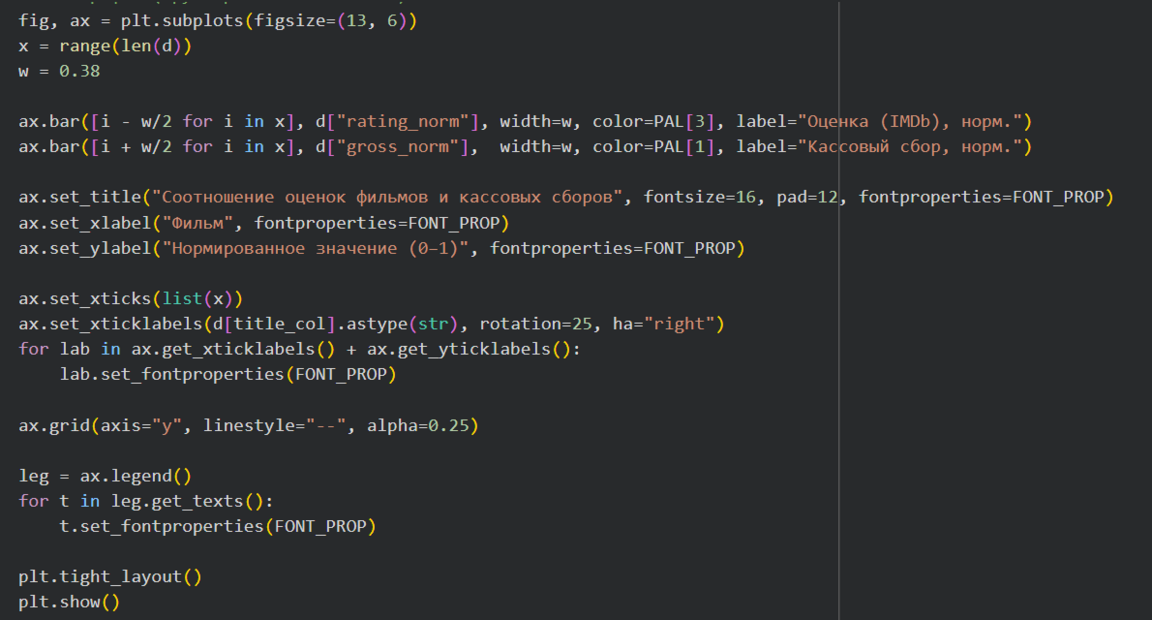
Task: Click the ax.set_xticks line
Action: click(x=131, y=299)
